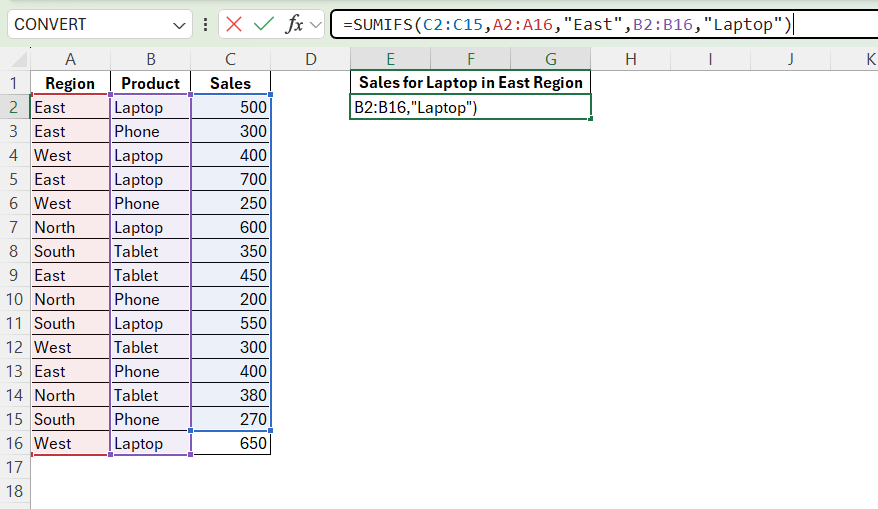
Task: Click the Product header cell
Action: pyautogui.click(x=150, y=83)
